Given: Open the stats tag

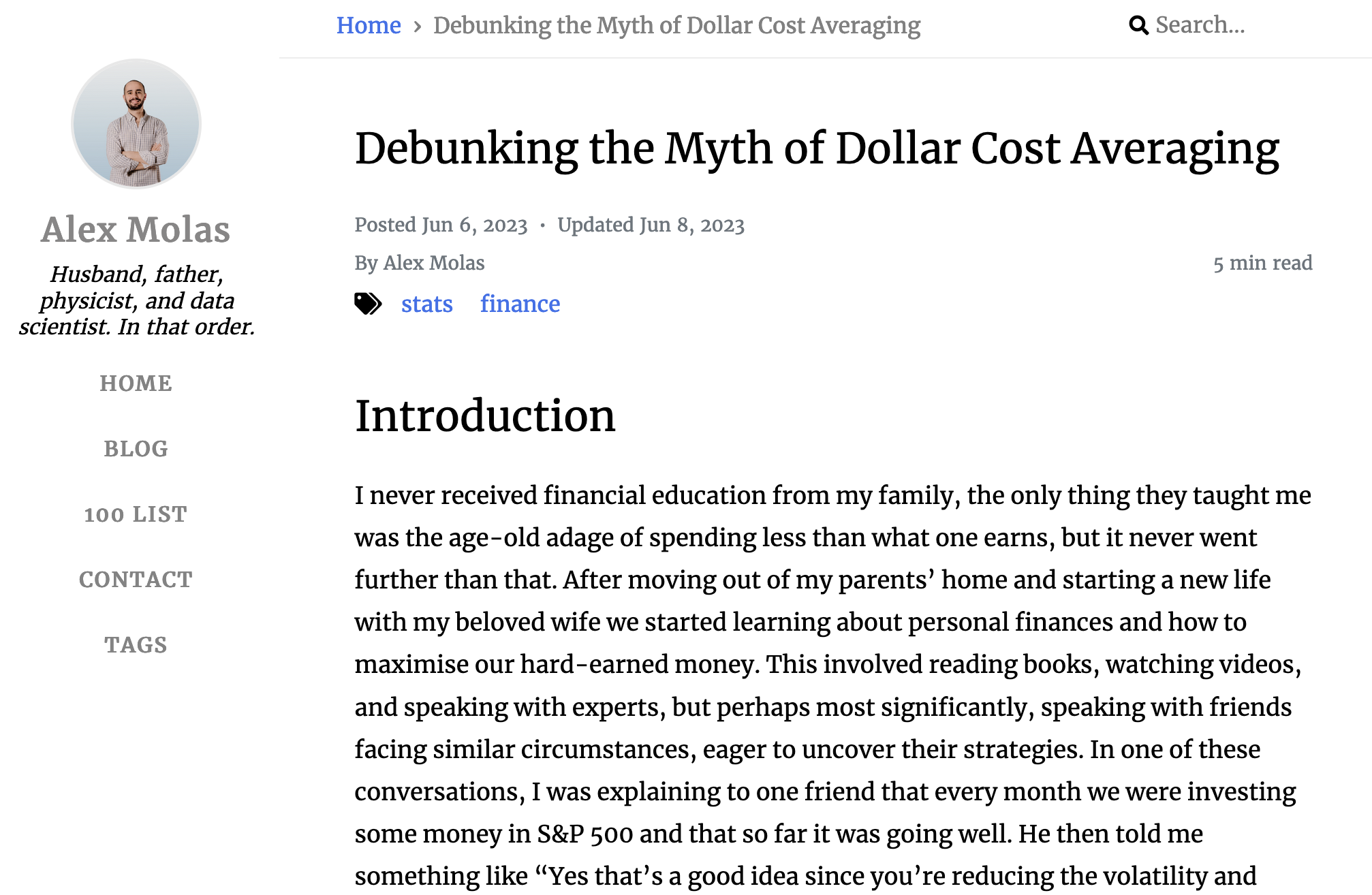Looking at the screenshot, I should pos(427,304).
